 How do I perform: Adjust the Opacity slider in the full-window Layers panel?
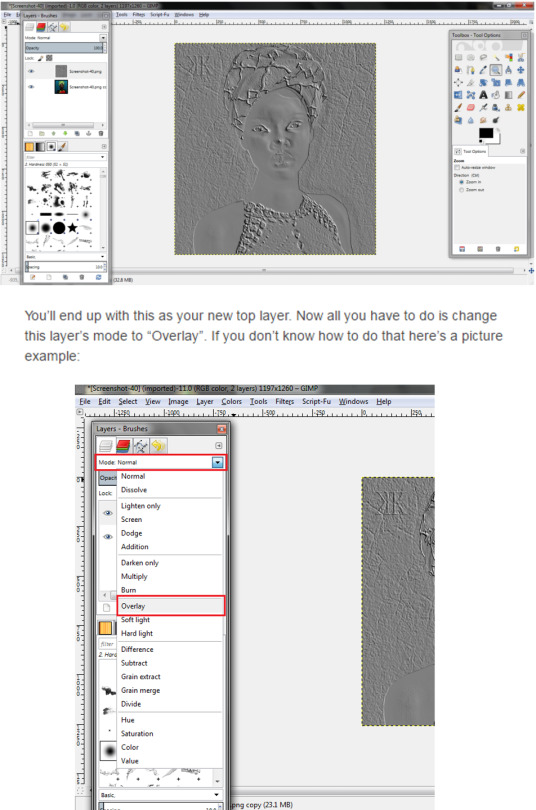tap(66, 48)
